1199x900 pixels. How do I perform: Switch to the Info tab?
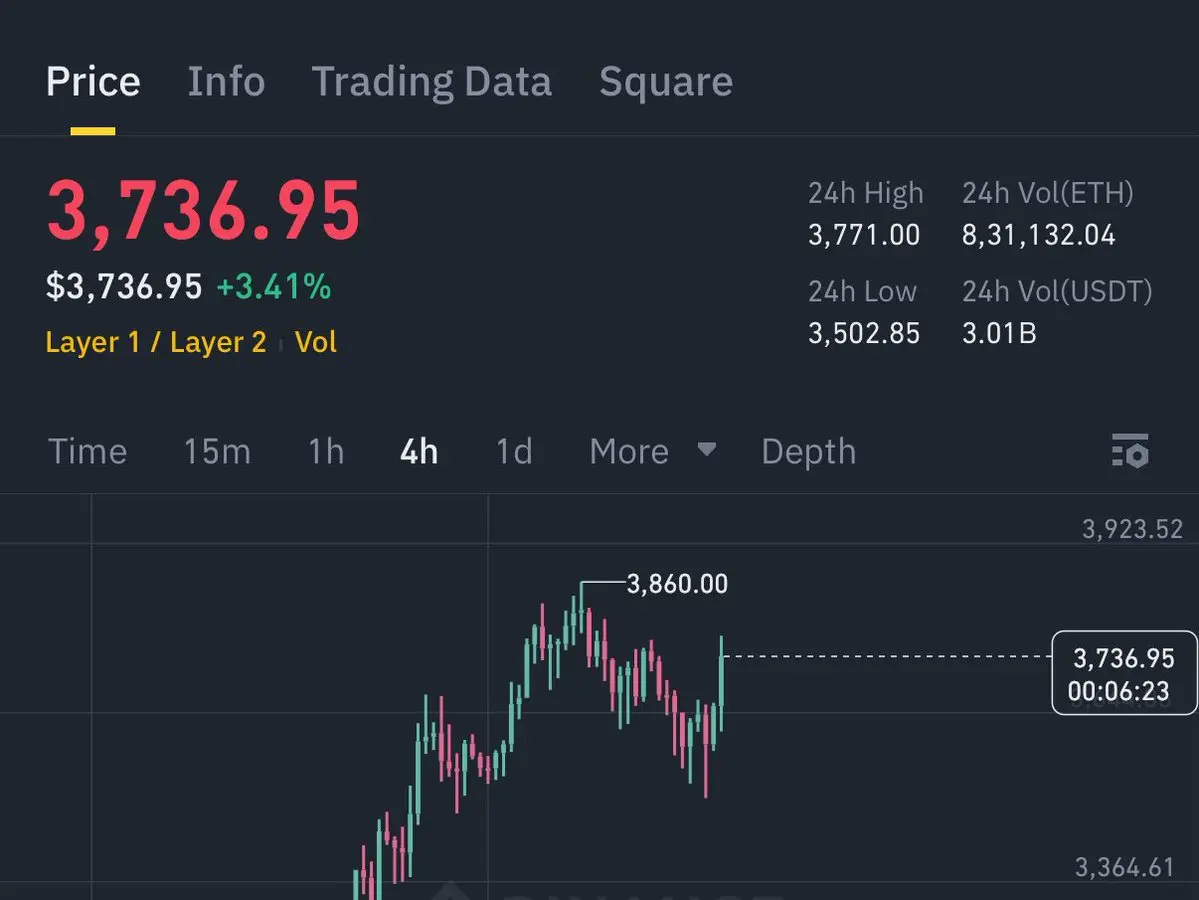(x=226, y=82)
